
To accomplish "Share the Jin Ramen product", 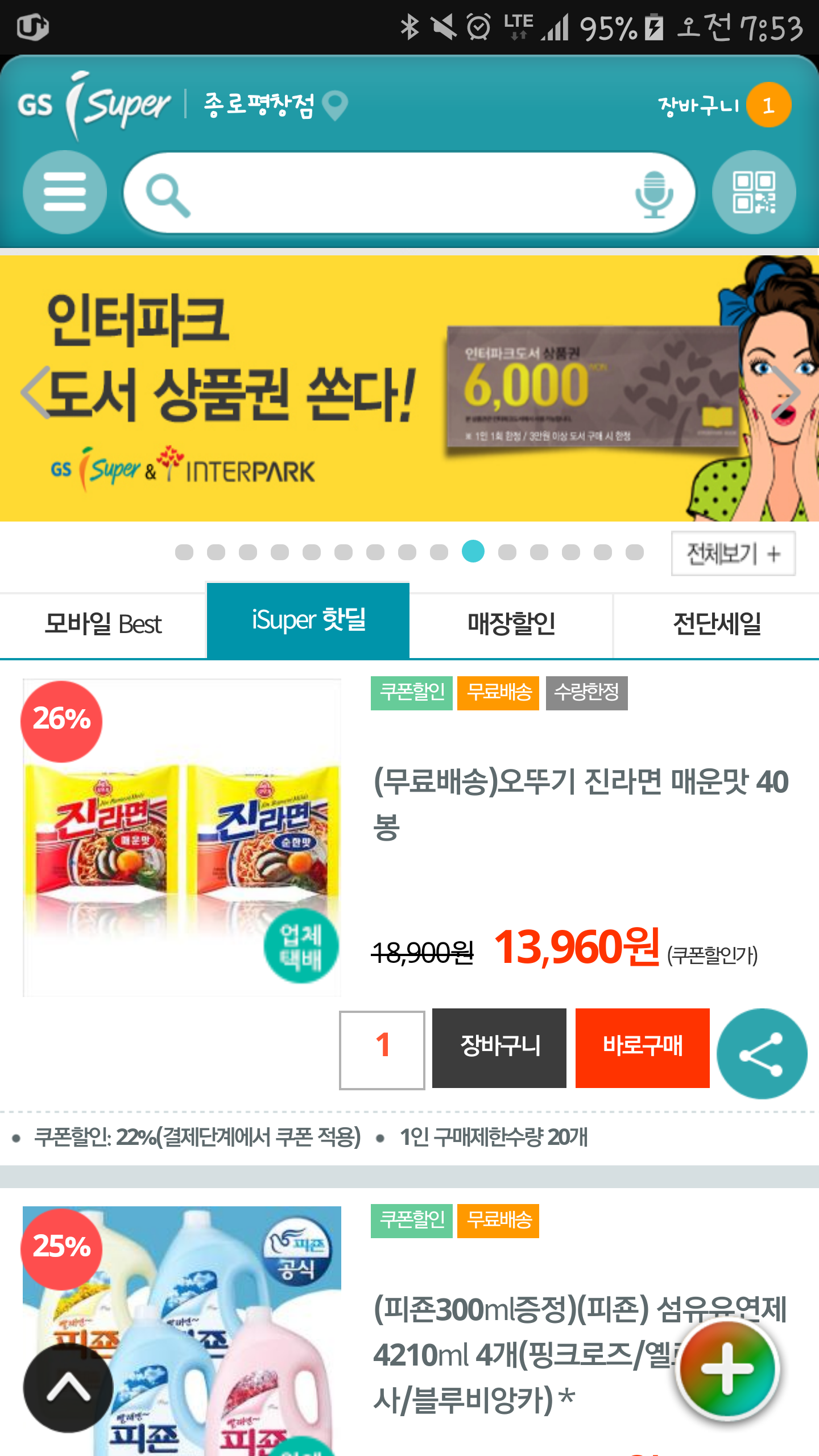I will [x=762, y=1053].
